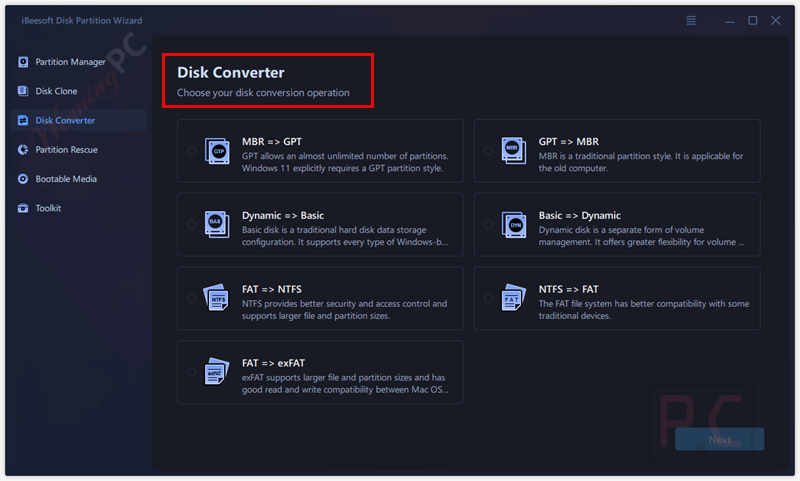Click the Toolkit briefcase icon
The height and width of the screenshot is (481, 800).
pyautogui.click(x=23, y=208)
